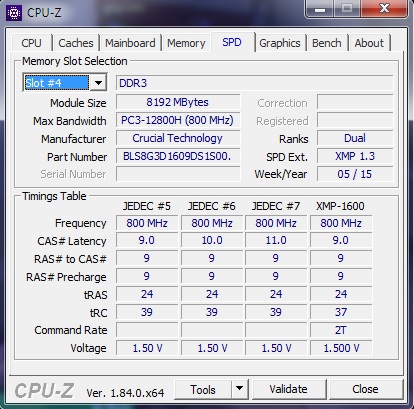Click the JEDEC #5 column header
This screenshot has width=414, height=409.
tap(147, 206)
